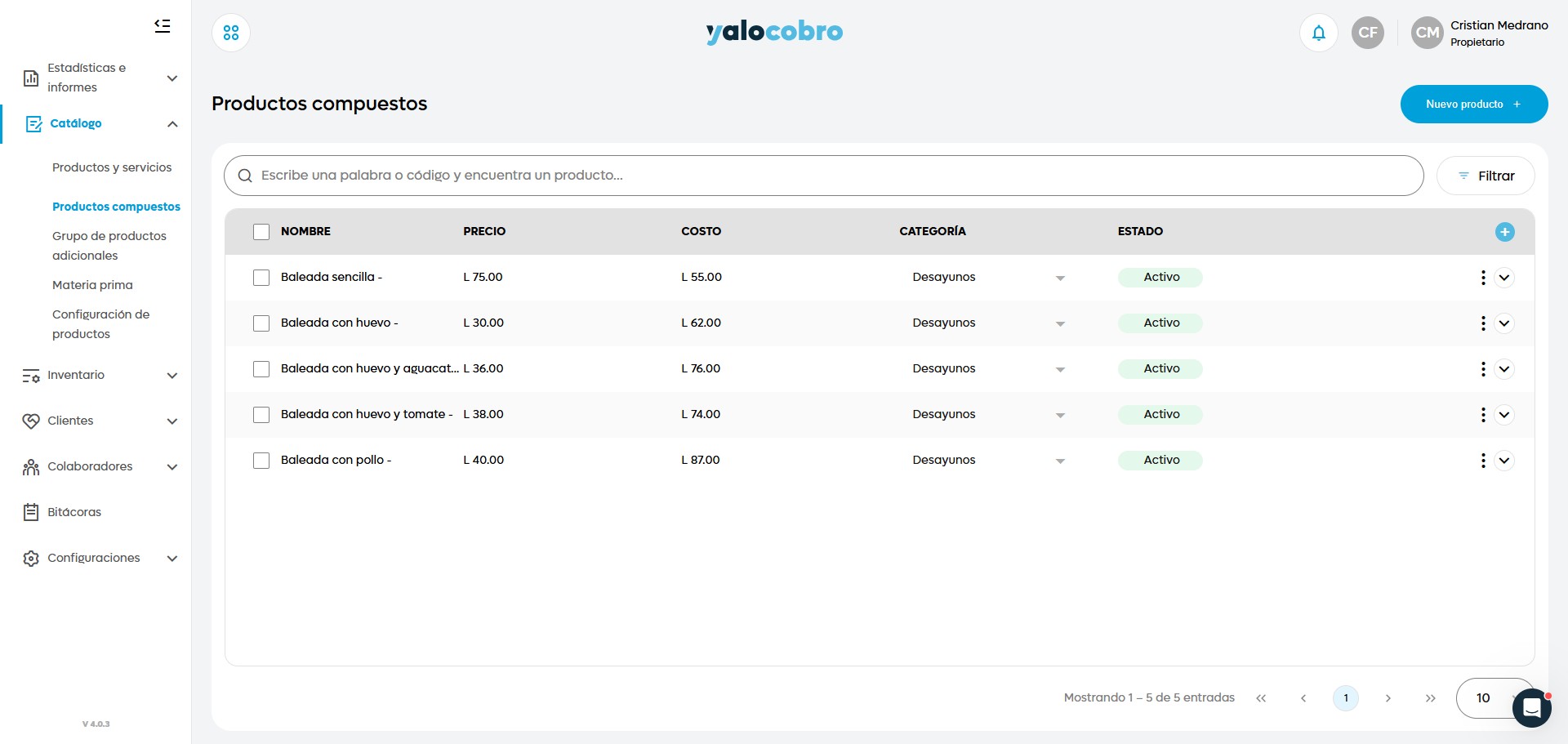Expand the Configuraciones section chevron
Image resolution: width=1568 pixels, height=744 pixels.
click(x=172, y=559)
